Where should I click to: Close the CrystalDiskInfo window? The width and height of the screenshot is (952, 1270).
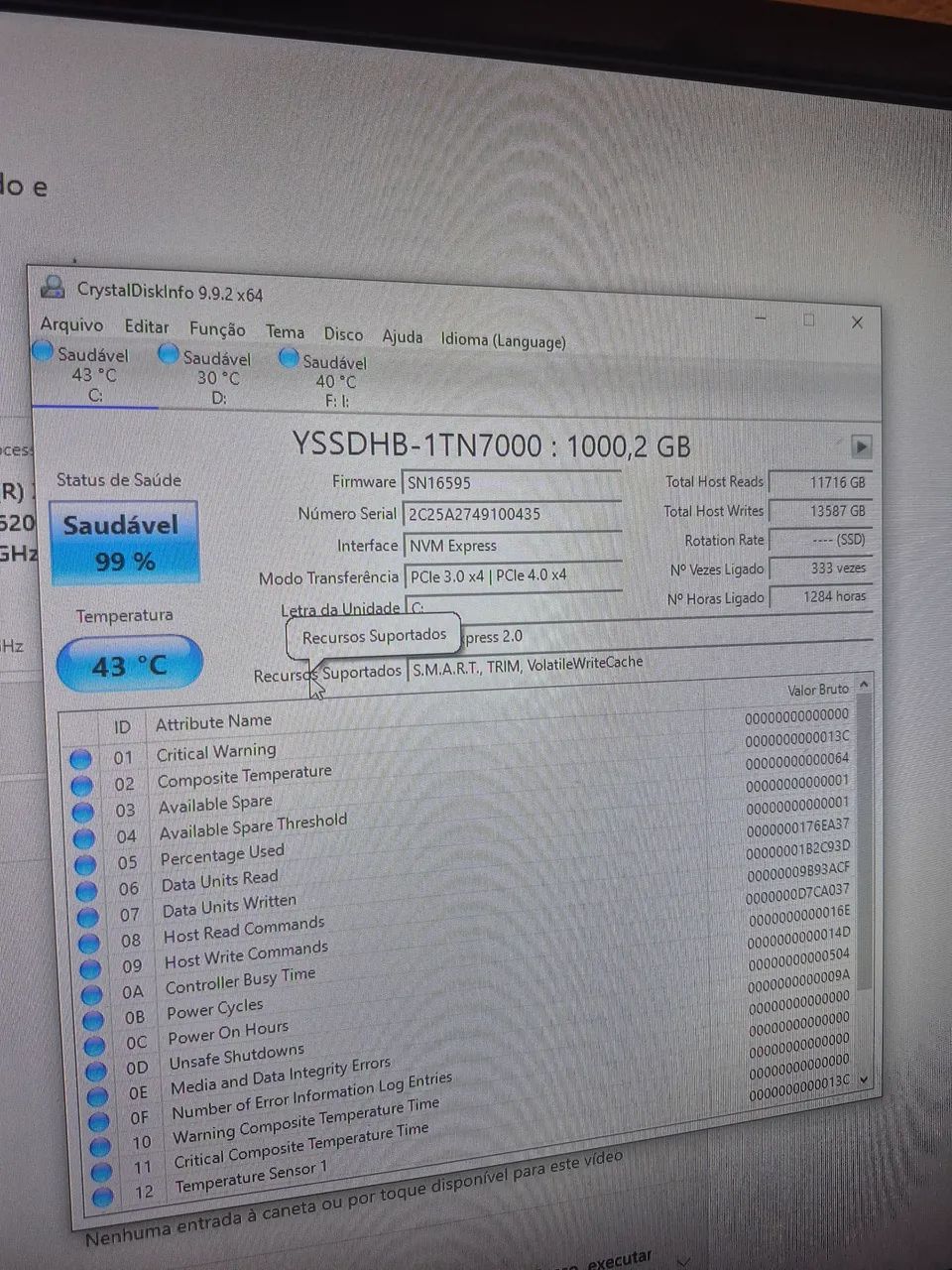[857, 322]
